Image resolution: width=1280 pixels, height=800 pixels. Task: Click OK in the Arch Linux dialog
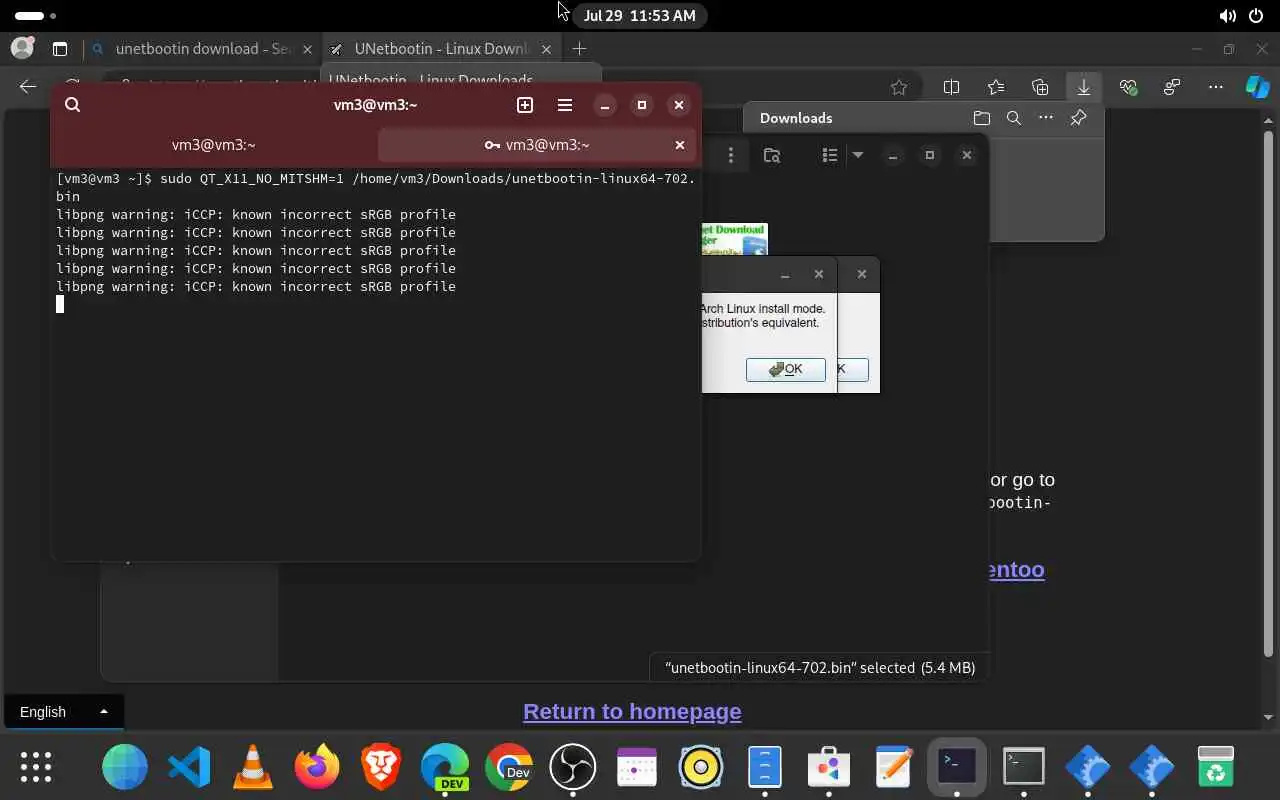click(x=786, y=369)
